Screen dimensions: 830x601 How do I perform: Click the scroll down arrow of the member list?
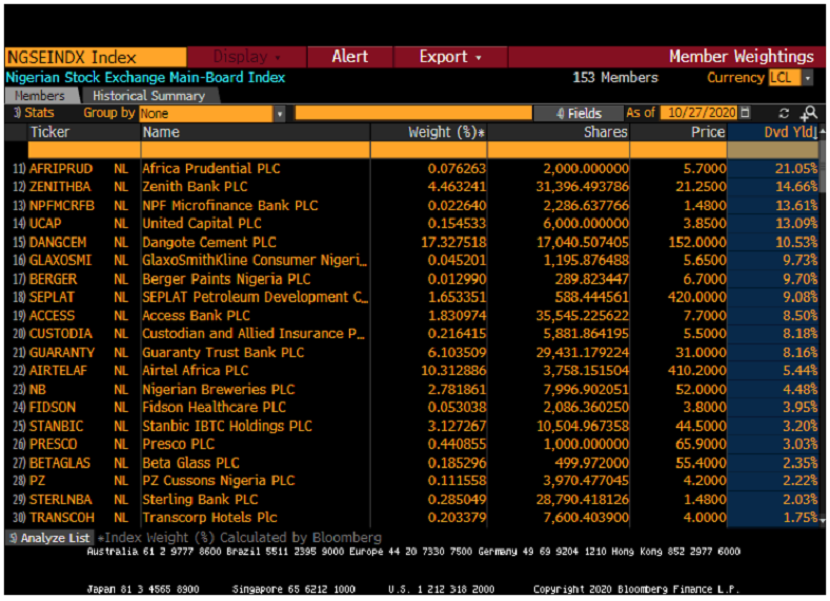pos(822,521)
